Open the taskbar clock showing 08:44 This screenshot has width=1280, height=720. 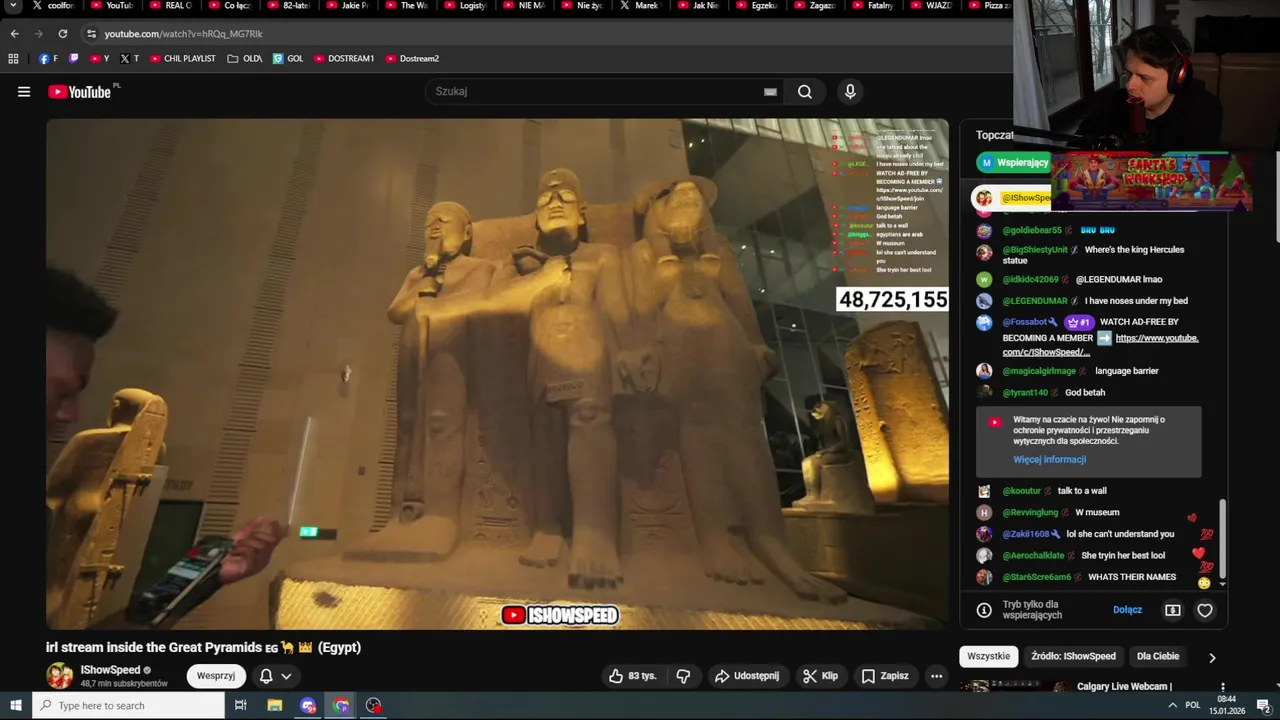click(x=1227, y=706)
